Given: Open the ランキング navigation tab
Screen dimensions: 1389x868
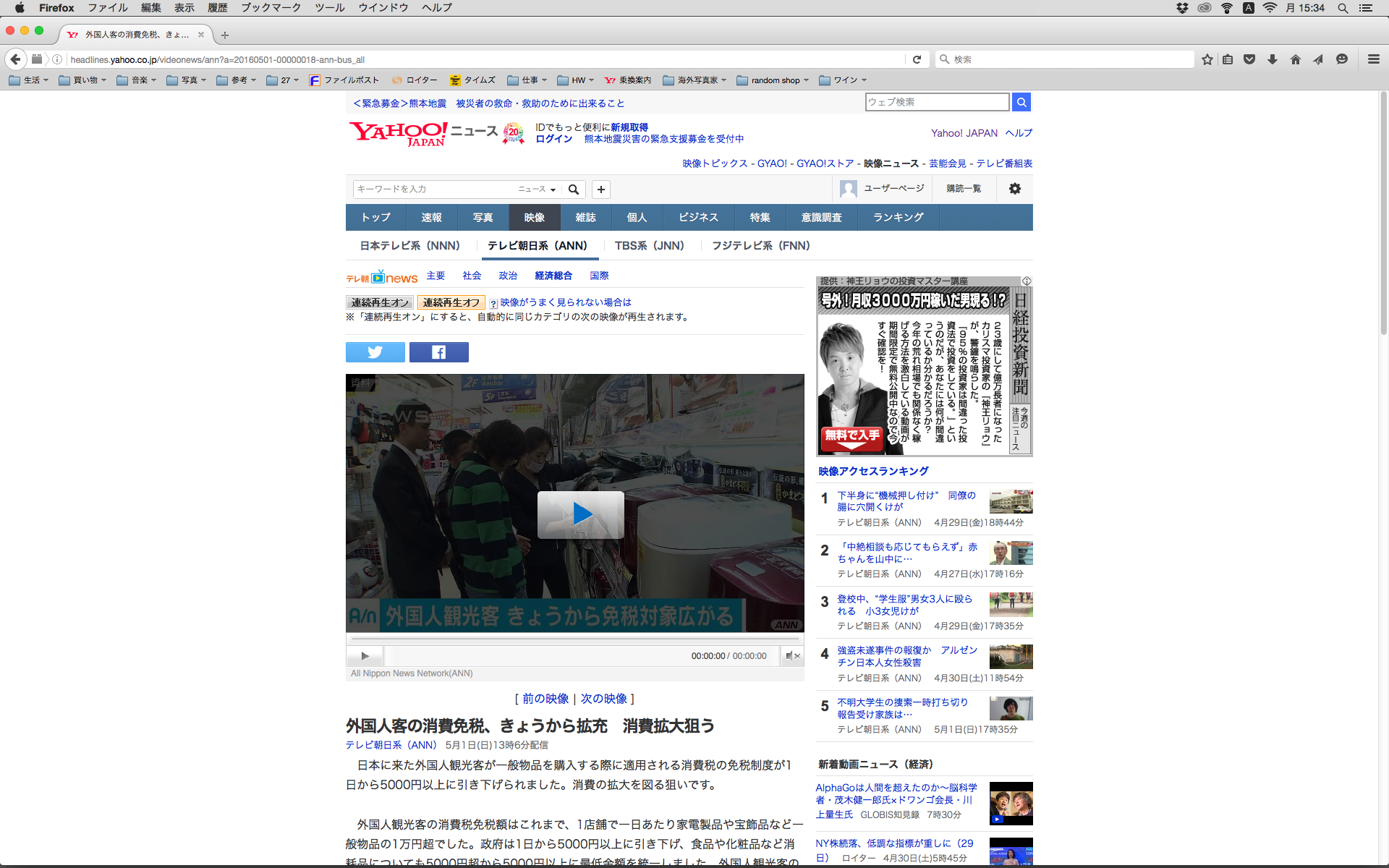Looking at the screenshot, I should coord(898,218).
